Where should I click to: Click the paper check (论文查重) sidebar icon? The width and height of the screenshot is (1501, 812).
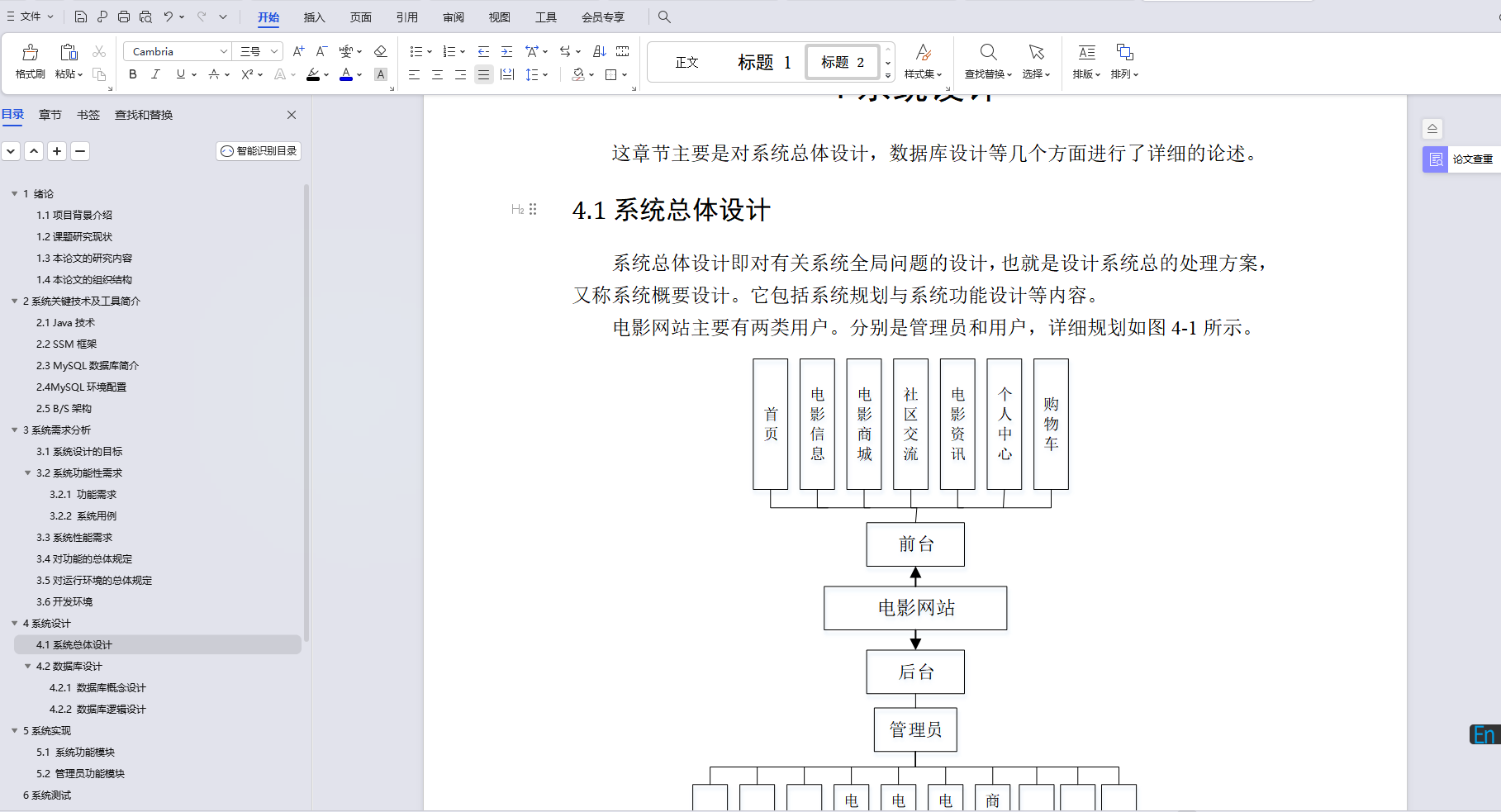click(1436, 159)
